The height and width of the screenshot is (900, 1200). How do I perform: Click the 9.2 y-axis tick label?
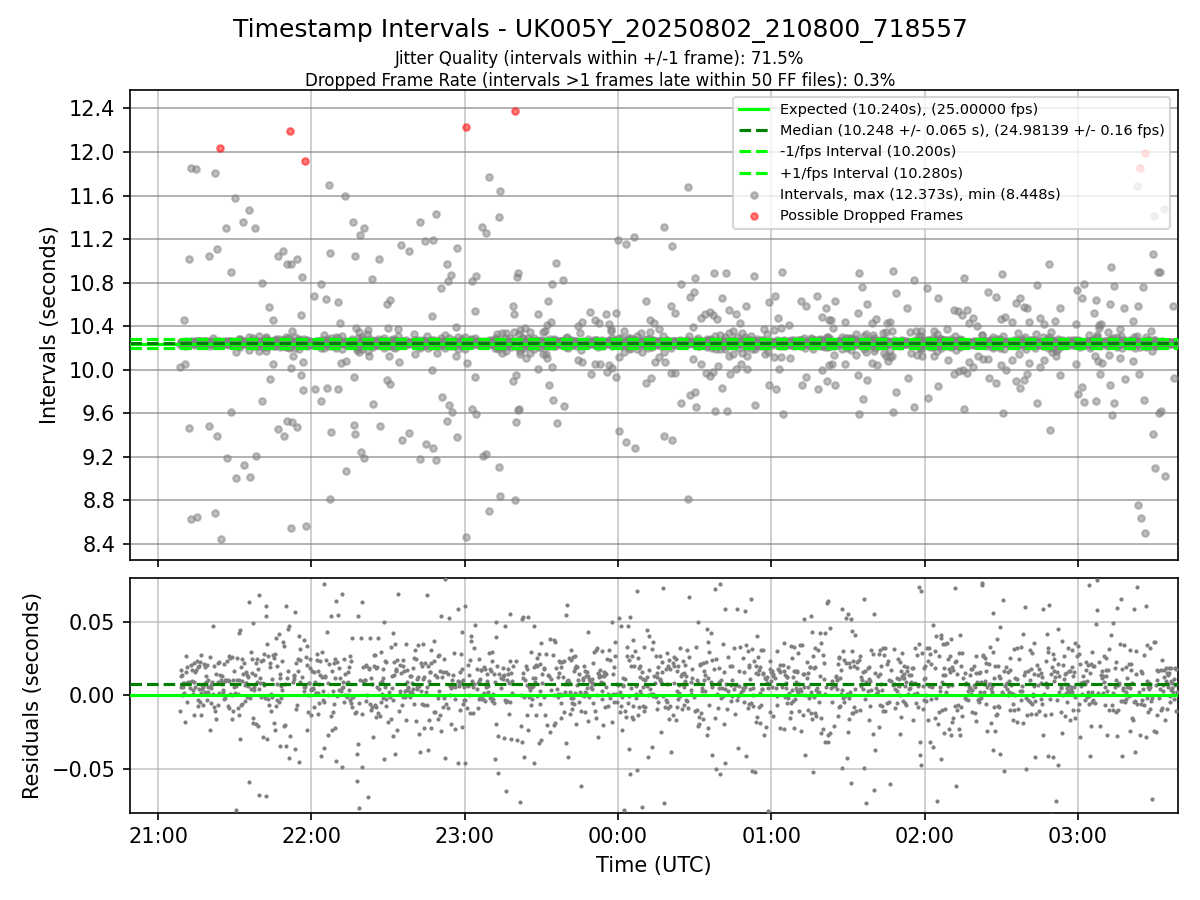click(98, 457)
